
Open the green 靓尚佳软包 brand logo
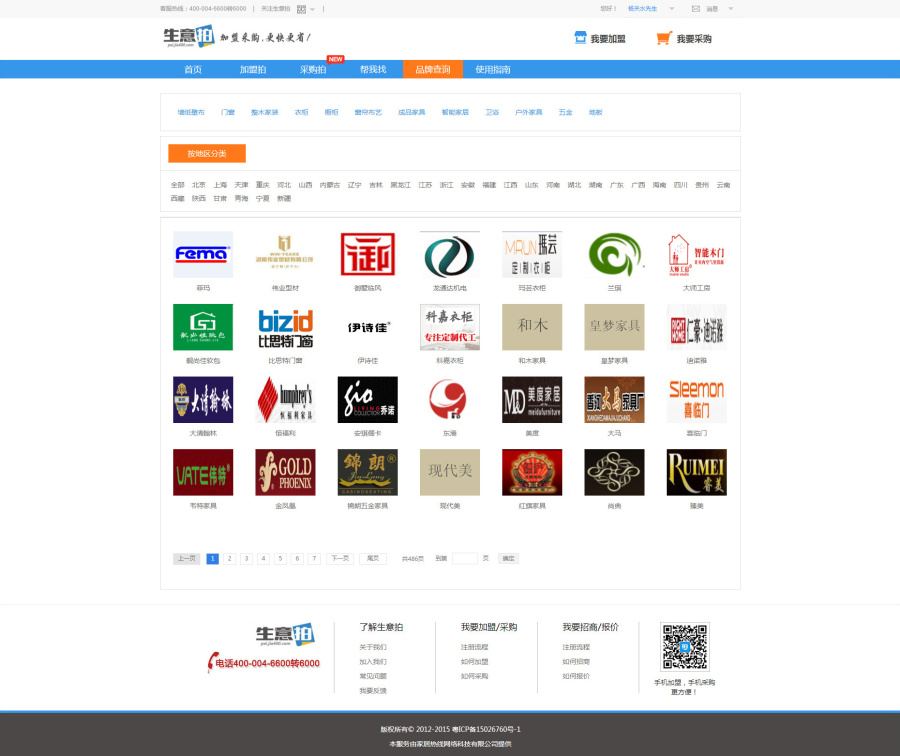point(203,327)
